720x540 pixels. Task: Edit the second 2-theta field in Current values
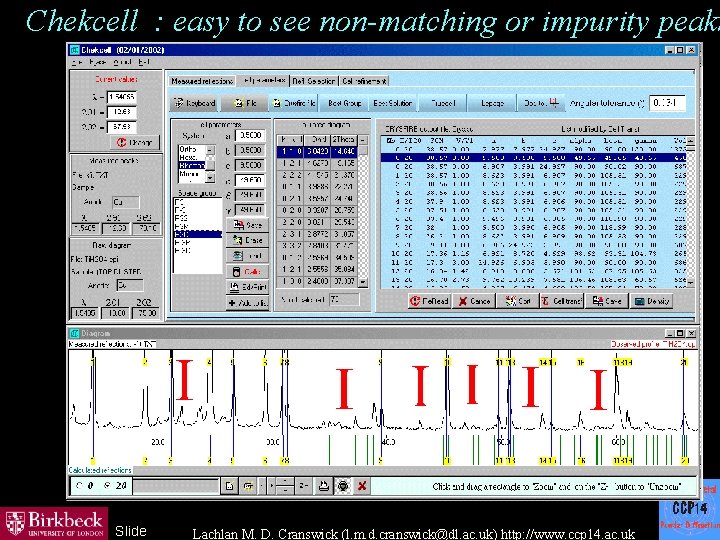122,126
